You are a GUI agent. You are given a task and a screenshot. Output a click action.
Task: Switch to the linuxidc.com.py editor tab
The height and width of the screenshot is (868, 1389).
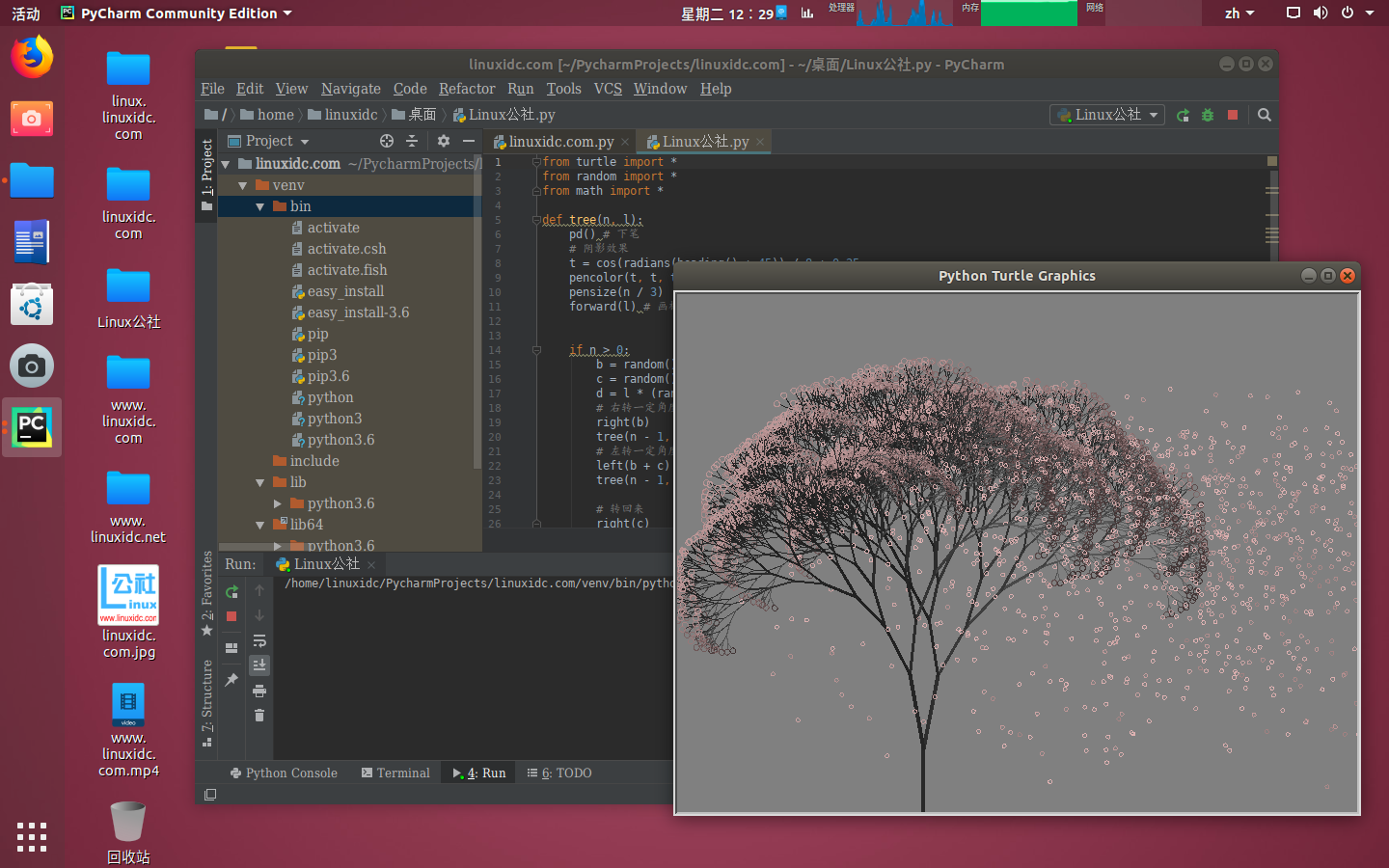tap(560, 142)
